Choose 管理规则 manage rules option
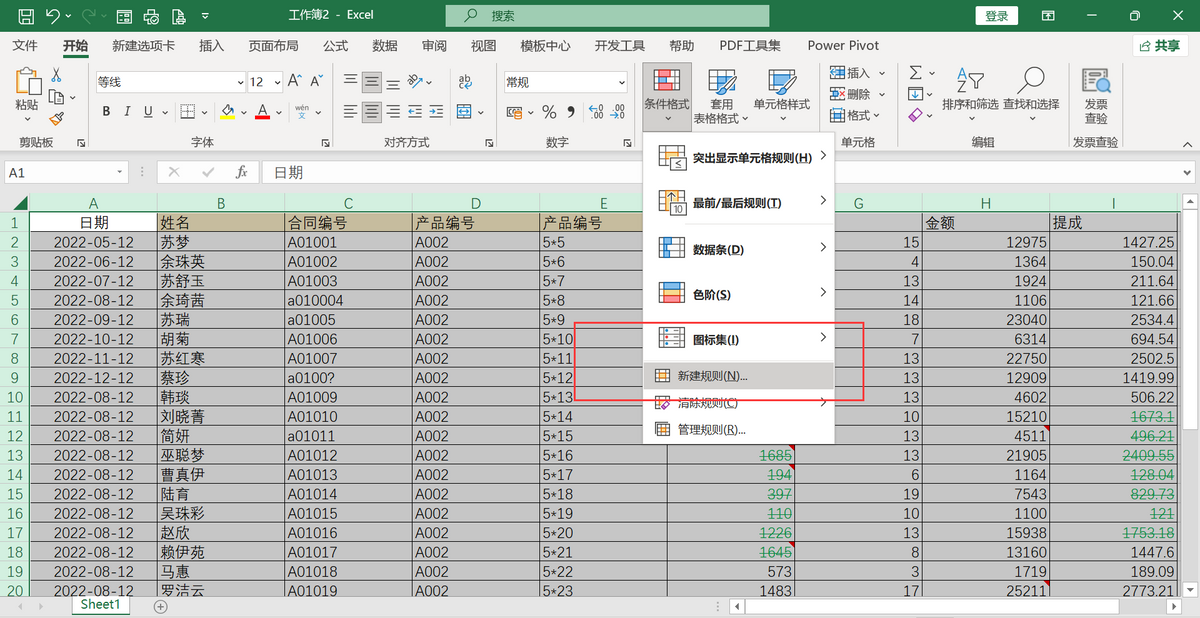This screenshot has width=1200, height=618. click(x=739, y=430)
